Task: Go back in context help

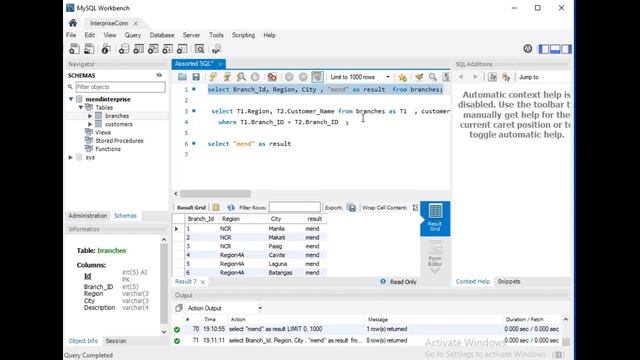Action: tap(461, 77)
